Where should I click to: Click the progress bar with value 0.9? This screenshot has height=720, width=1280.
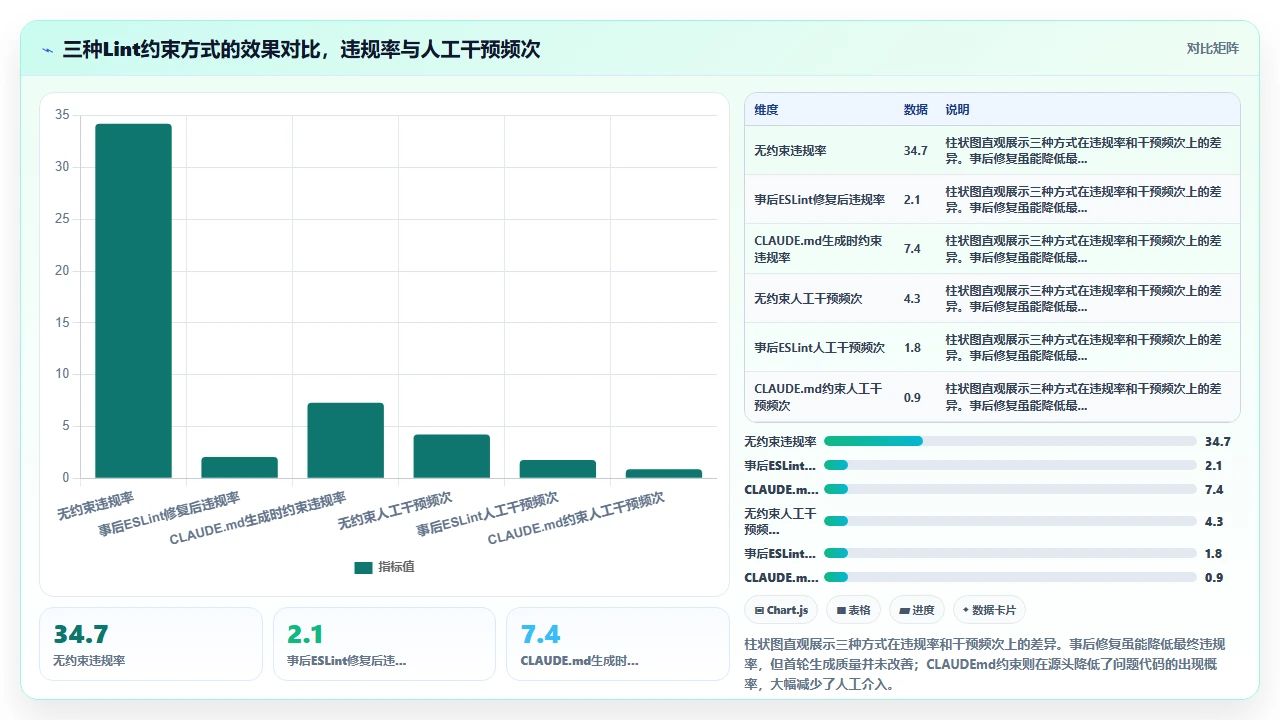click(x=1010, y=577)
